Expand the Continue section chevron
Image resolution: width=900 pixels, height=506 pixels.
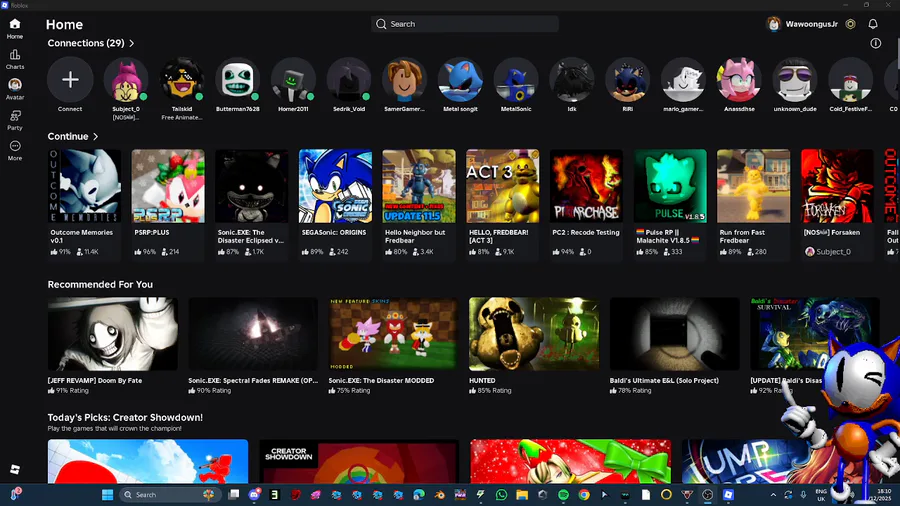[x=95, y=137]
